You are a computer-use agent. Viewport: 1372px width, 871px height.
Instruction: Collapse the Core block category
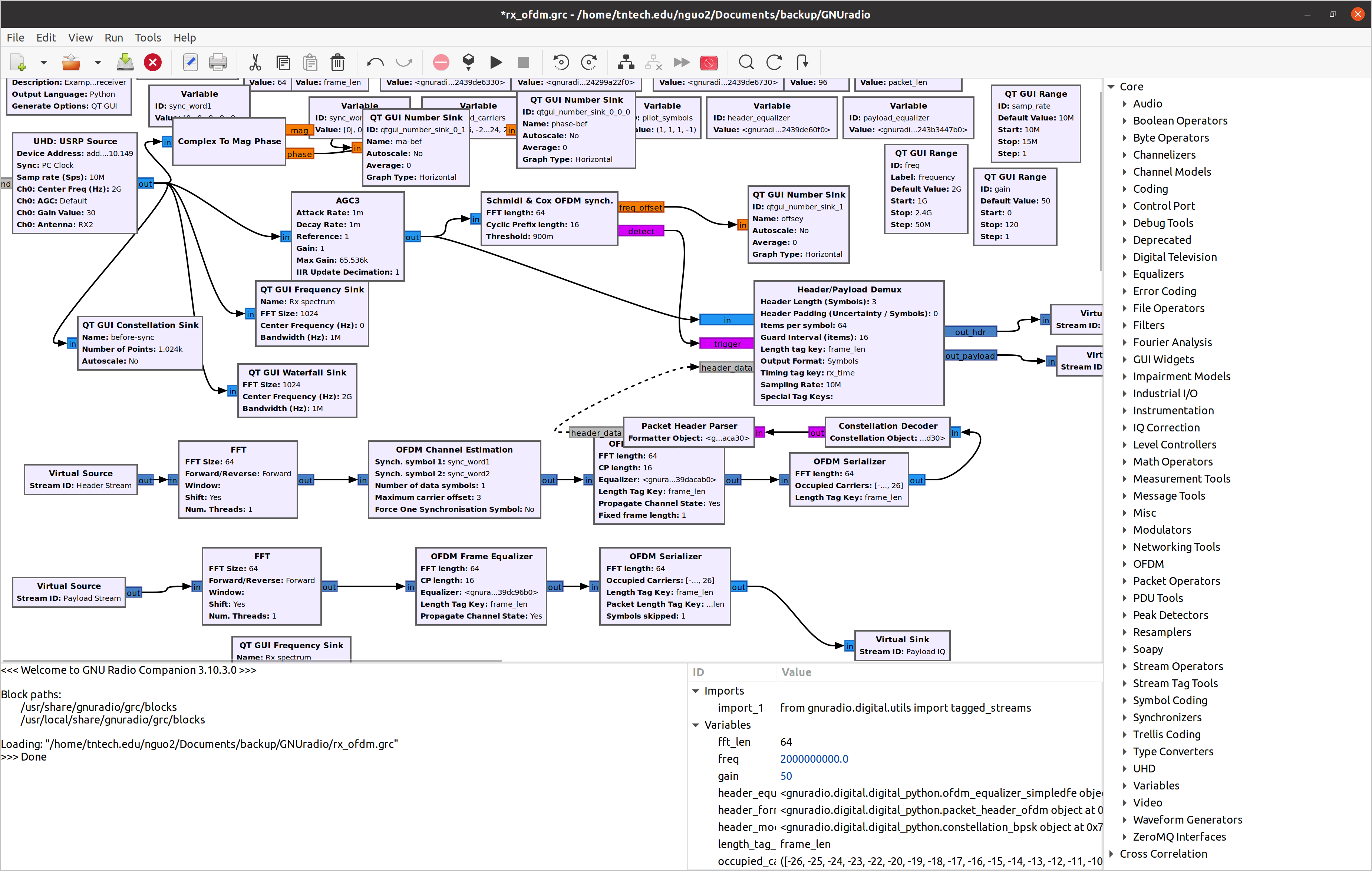pyautogui.click(x=1111, y=87)
